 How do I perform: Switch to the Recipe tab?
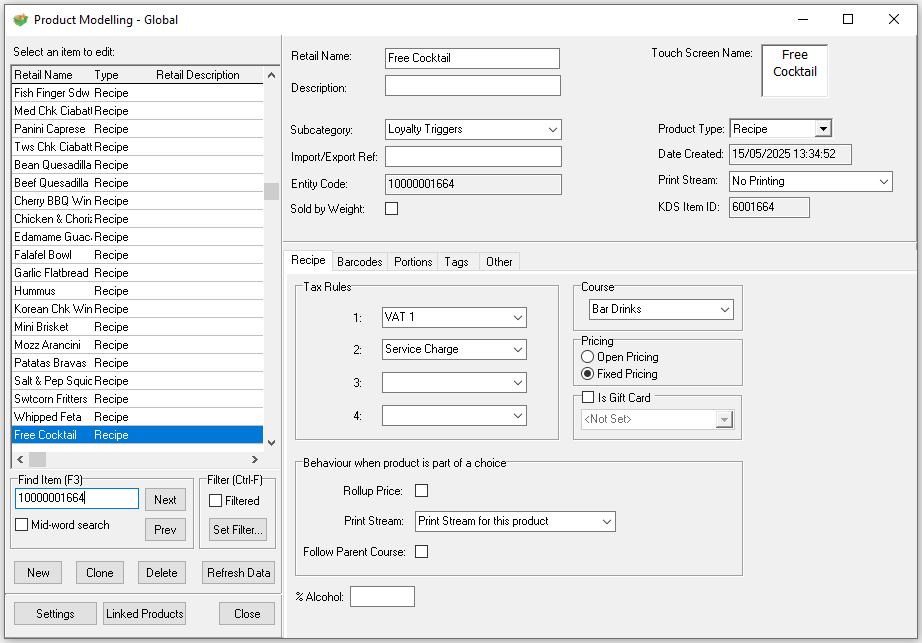[308, 260]
